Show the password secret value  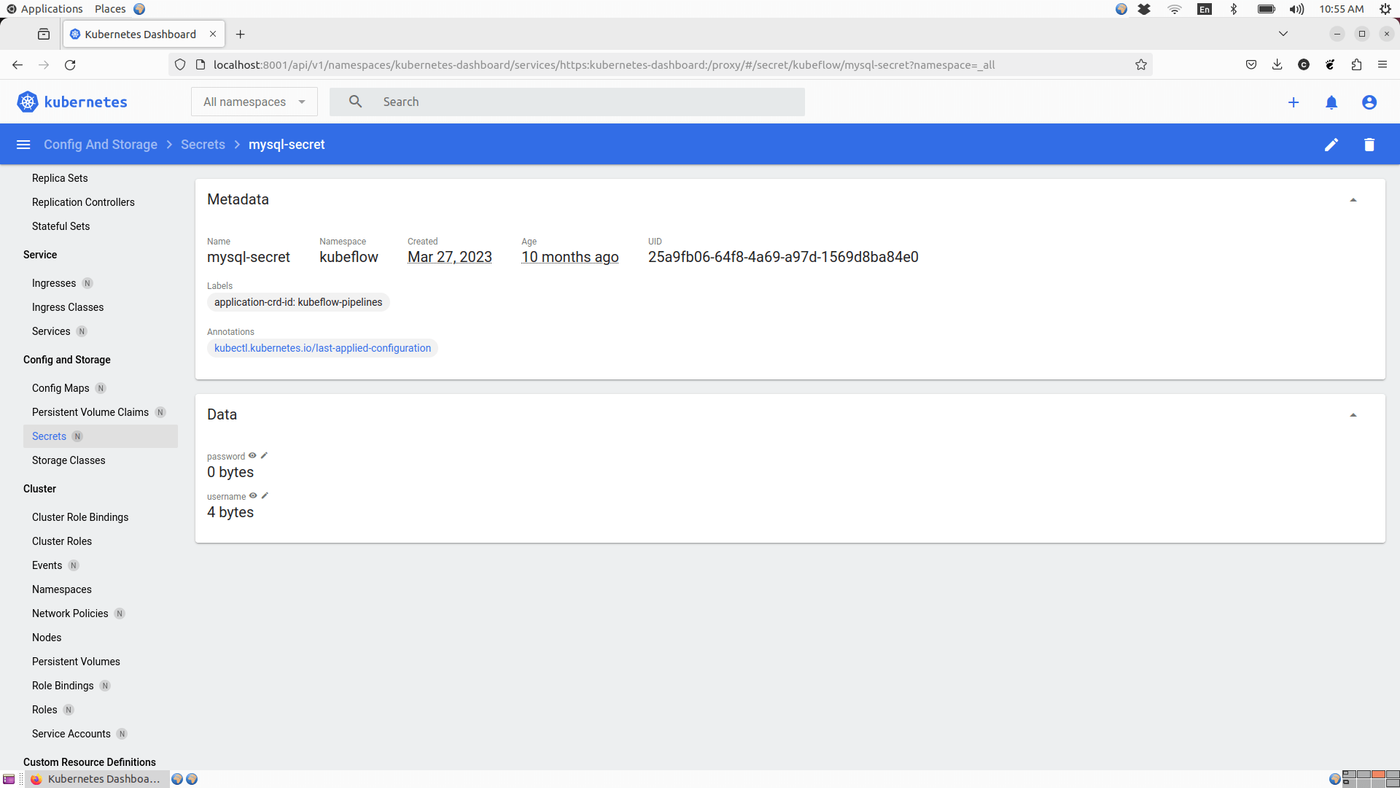click(x=252, y=456)
